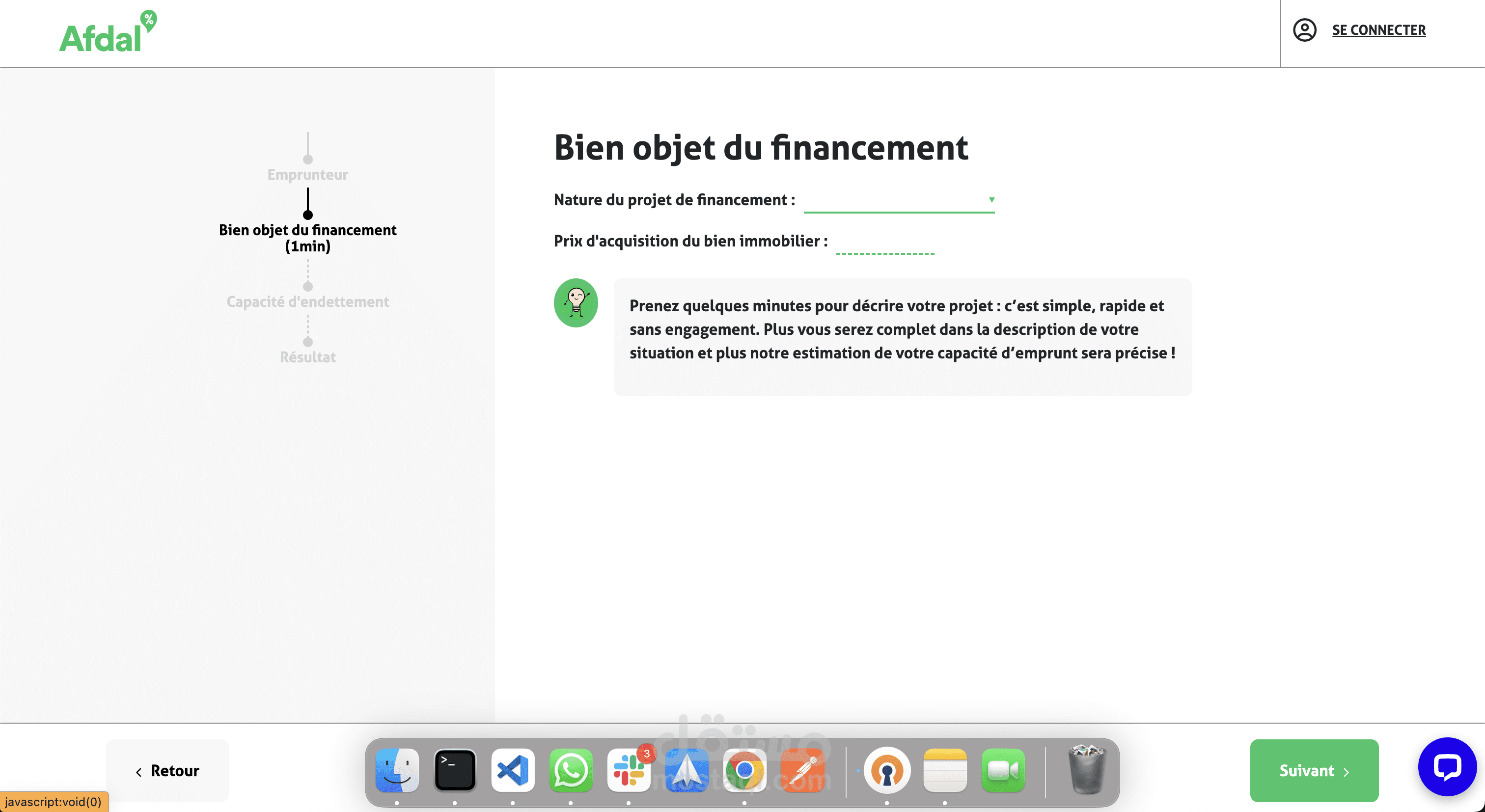This screenshot has width=1485, height=812.
Task: Go back with Retour button
Action: click(x=167, y=770)
